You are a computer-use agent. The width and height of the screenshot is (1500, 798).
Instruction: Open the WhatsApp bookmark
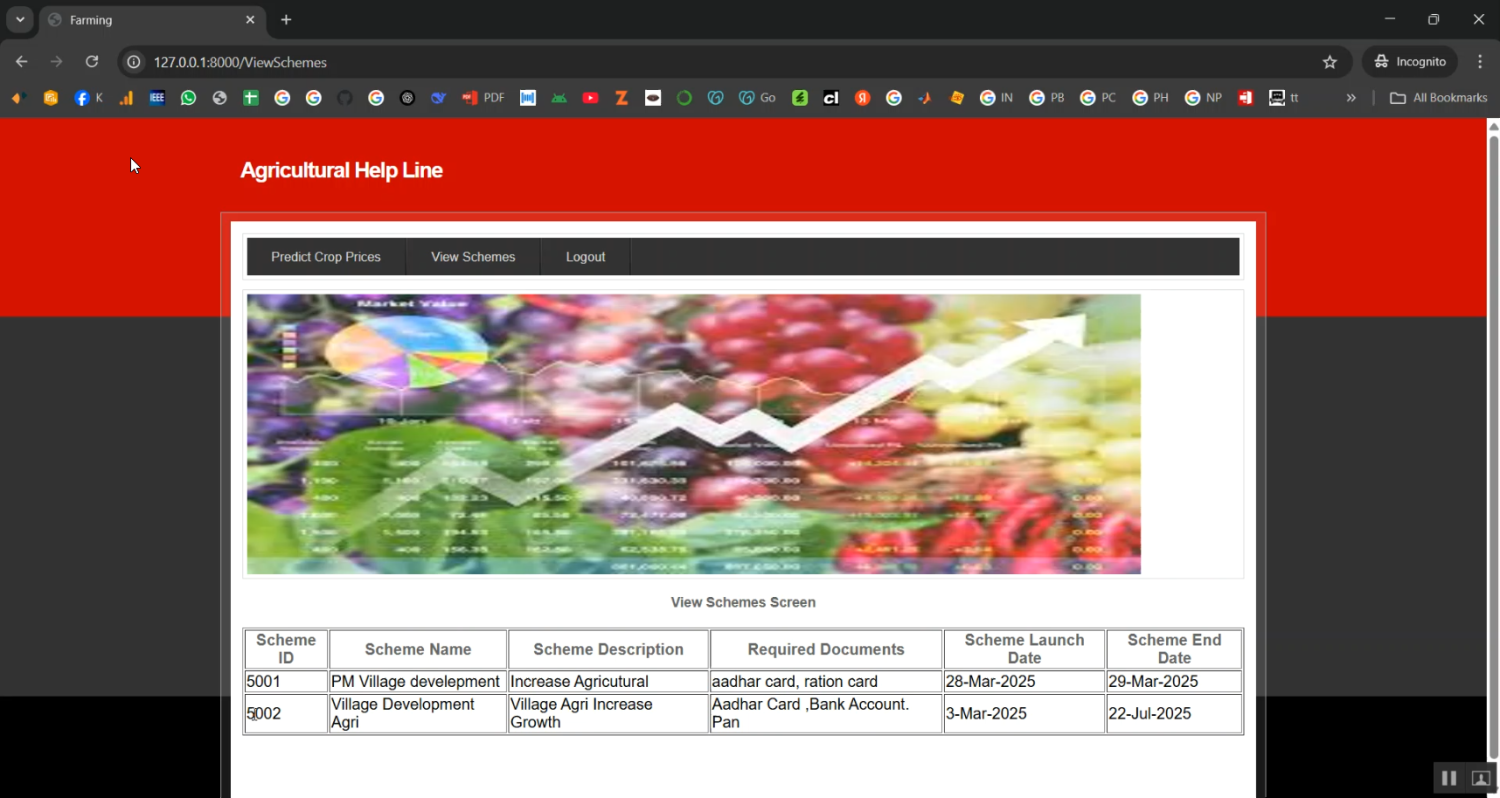pos(188,98)
